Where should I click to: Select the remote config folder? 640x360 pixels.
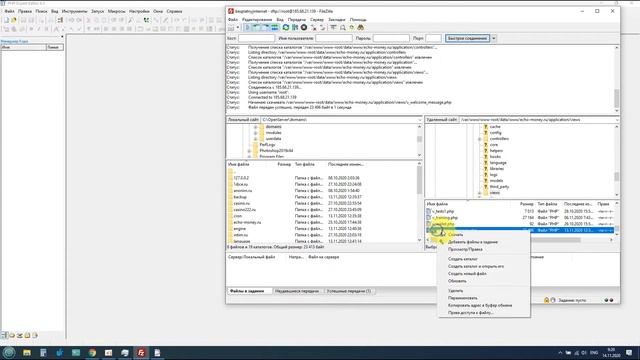(496, 133)
